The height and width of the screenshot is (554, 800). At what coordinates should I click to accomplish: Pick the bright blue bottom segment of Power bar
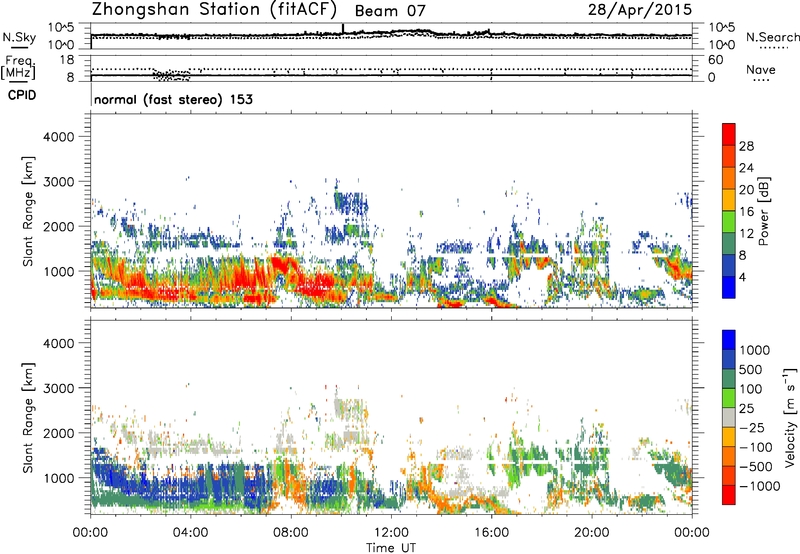point(729,287)
